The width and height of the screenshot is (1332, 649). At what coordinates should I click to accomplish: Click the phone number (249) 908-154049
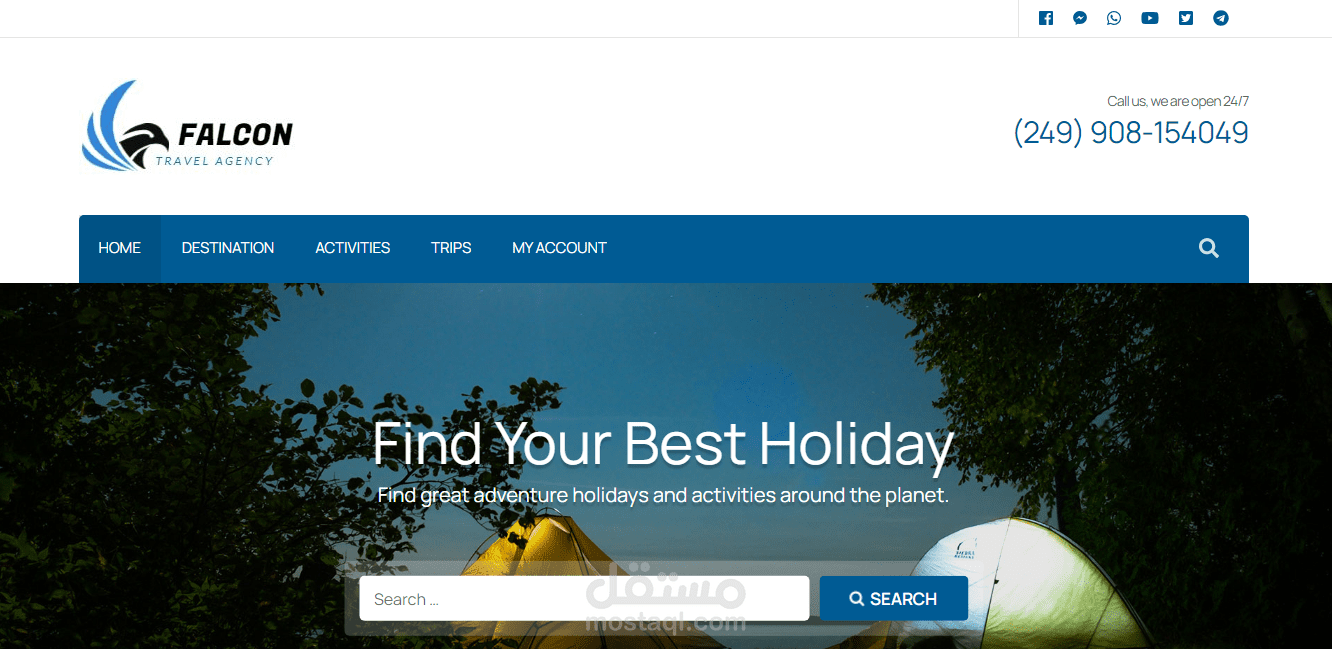1131,132
